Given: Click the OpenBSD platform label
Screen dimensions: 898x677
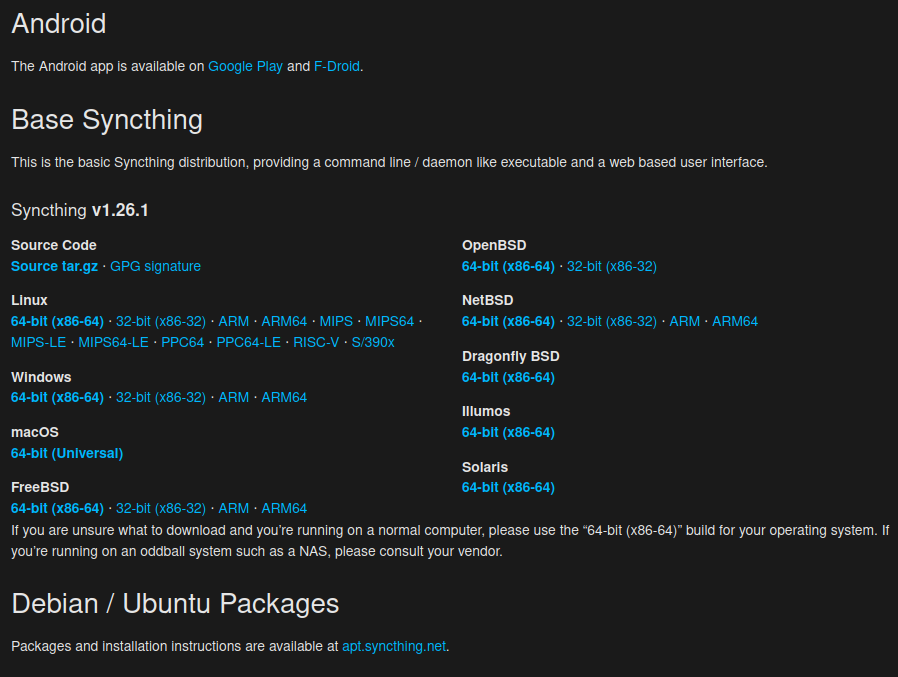Looking at the screenshot, I should click(494, 245).
